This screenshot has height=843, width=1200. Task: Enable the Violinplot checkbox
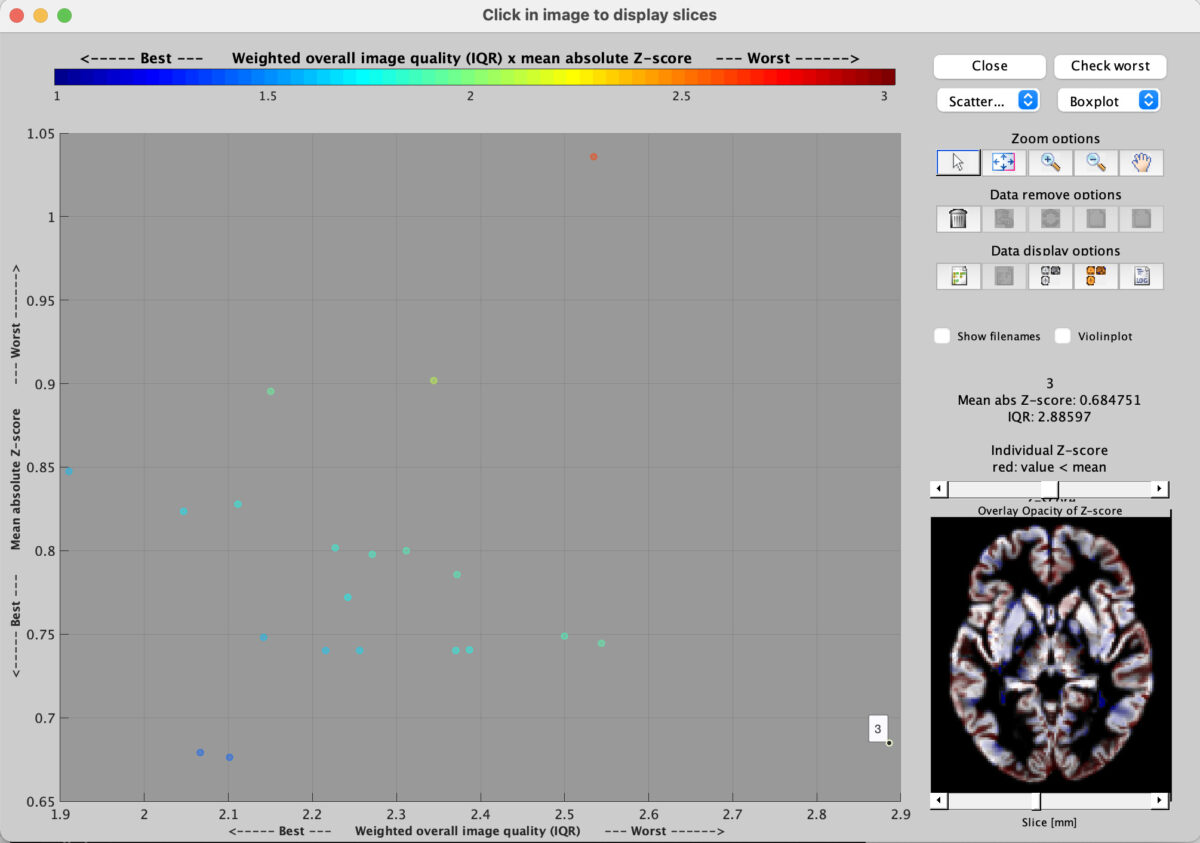(x=1063, y=336)
